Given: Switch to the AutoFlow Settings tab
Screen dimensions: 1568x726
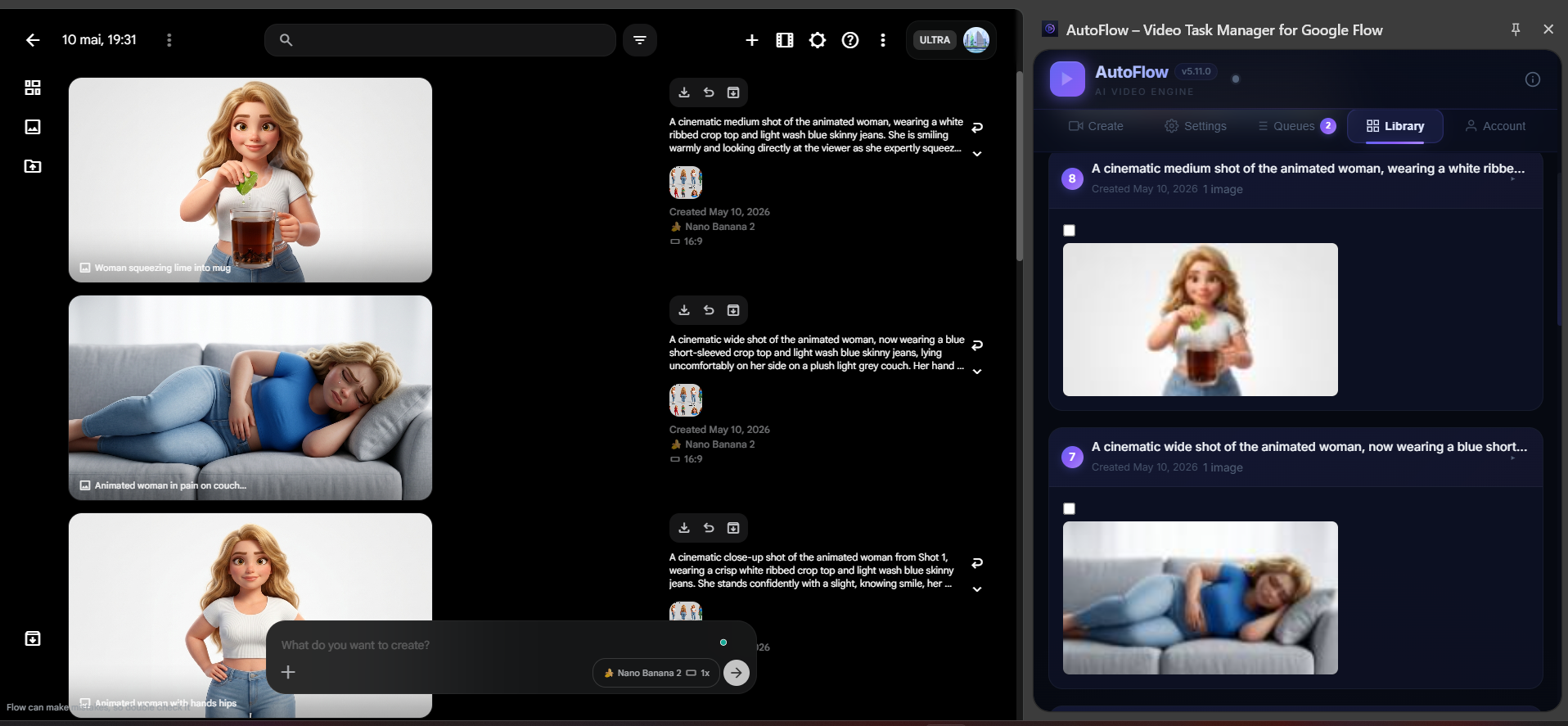Looking at the screenshot, I should tap(1196, 126).
